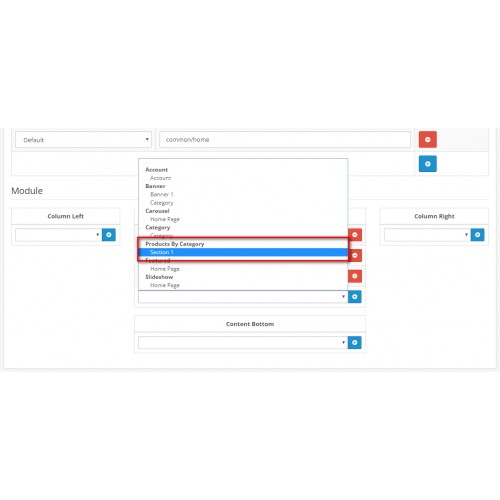Select the Account option under Account group
Screen dimensions: 500x500
[x=161, y=178]
